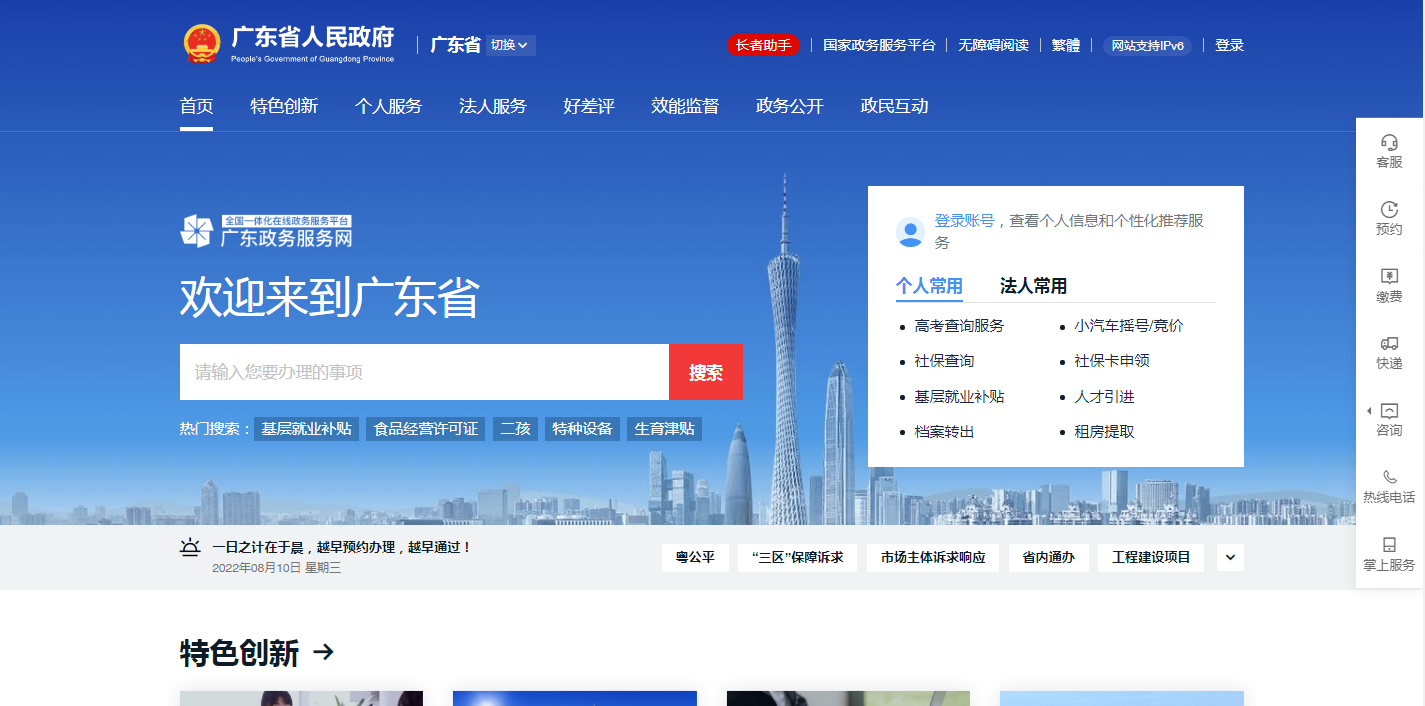The image size is (1425, 706).
Task: Click the 长者助手 red button
Action: pos(763,45)
